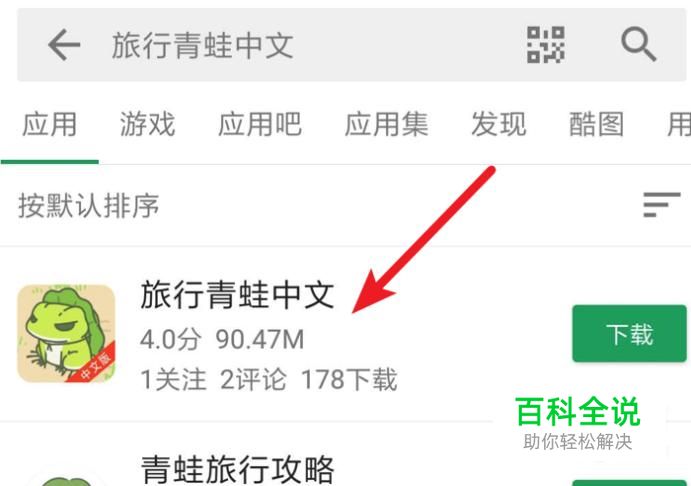Open the 应用吧 tab
Screen dimensions: 691x486
tap(260, 124)
